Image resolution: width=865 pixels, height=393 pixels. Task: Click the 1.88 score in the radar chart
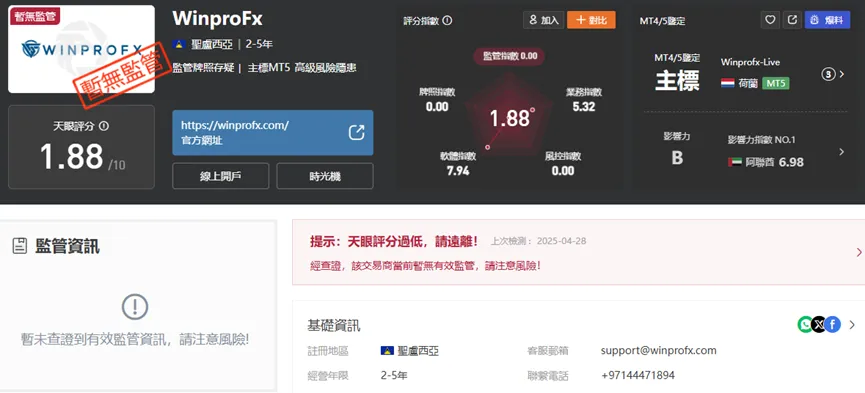pyautogui.click(x=510, y=118)
